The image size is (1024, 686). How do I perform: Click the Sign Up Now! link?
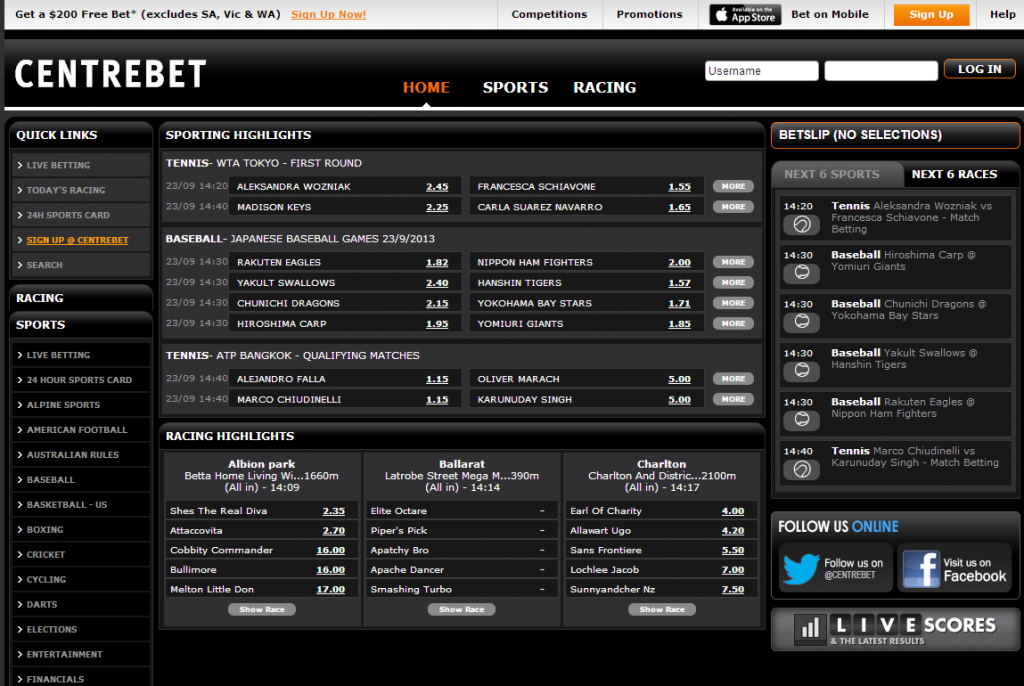pyautogui.click(x=328, y=14)
